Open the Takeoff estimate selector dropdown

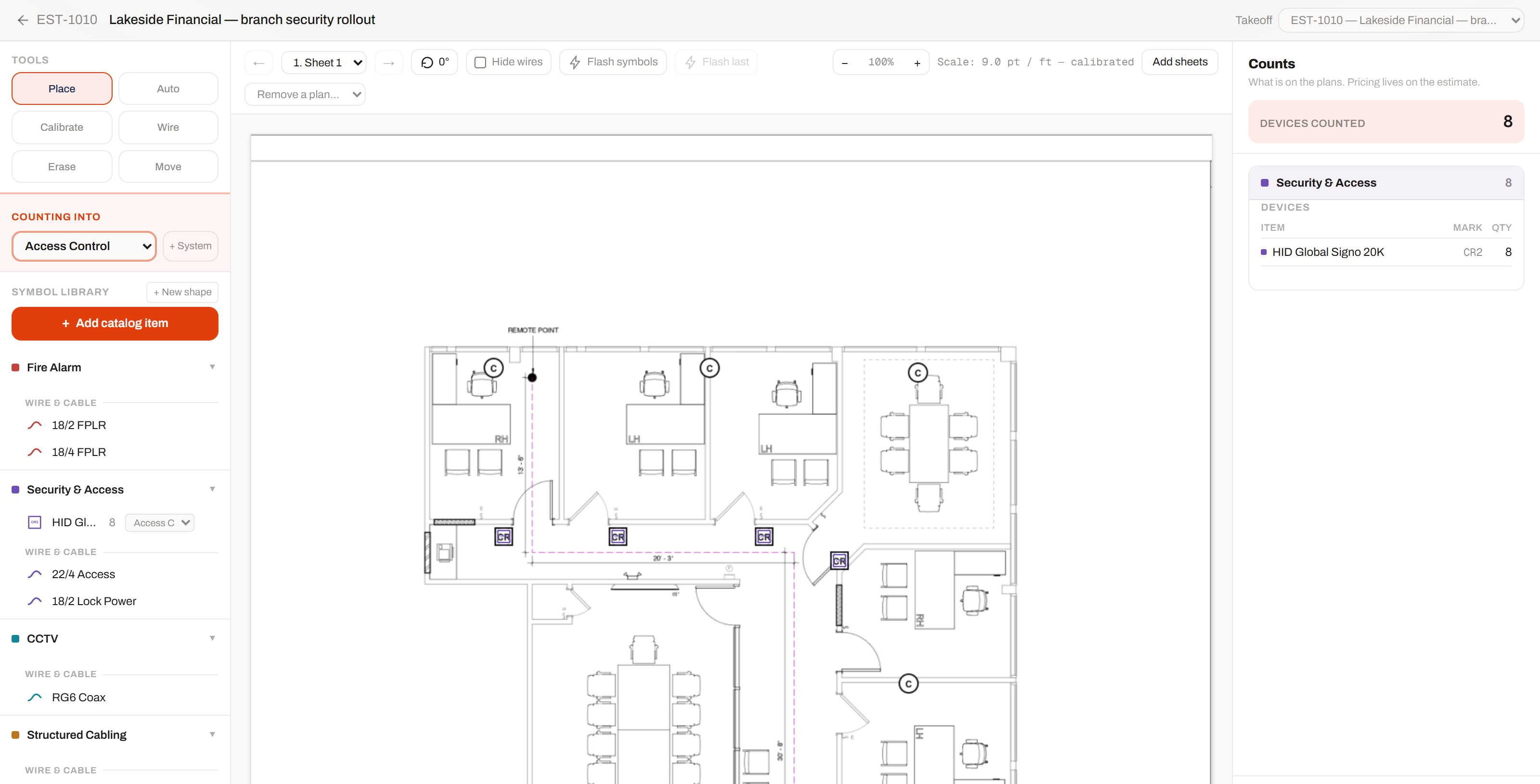(1401, 20)
